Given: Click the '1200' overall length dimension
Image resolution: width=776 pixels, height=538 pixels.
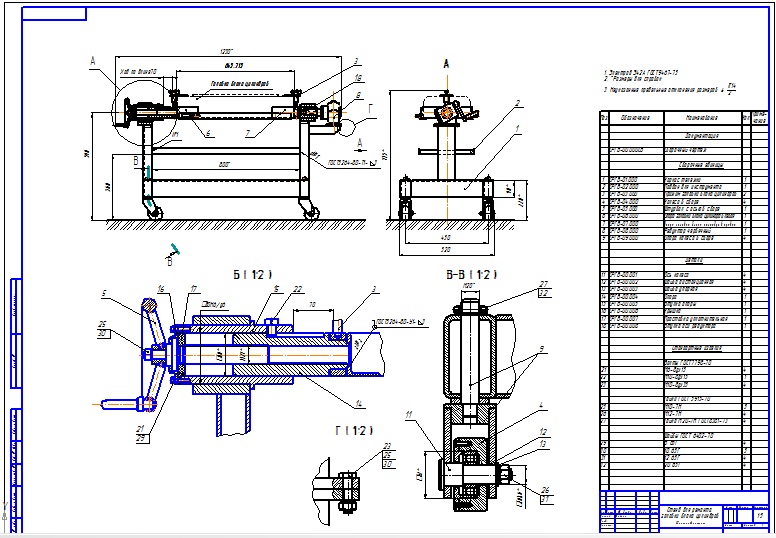Looking at the screenshot, I should pyautogui.click(x=226, y=51).
